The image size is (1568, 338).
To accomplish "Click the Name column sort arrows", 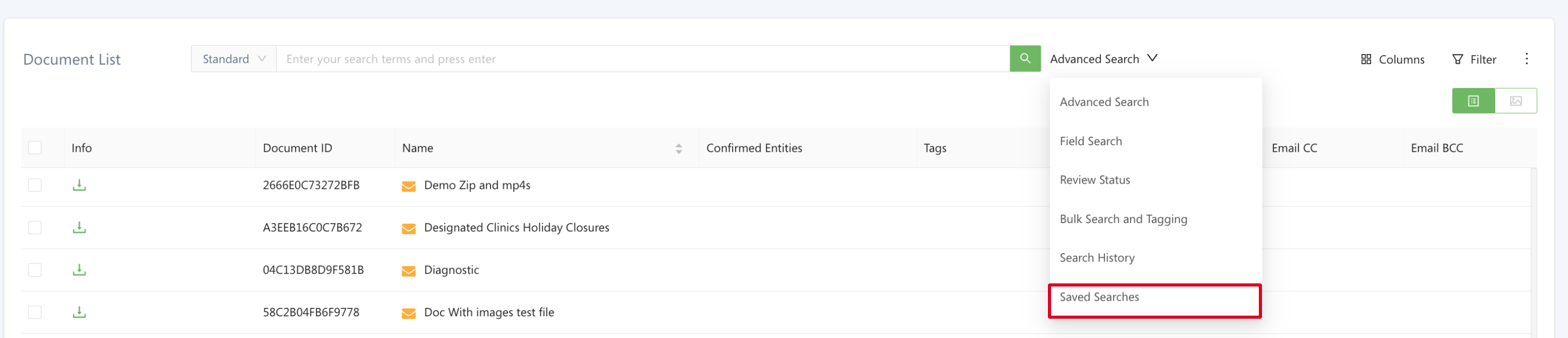I will [x=679, y=149].
